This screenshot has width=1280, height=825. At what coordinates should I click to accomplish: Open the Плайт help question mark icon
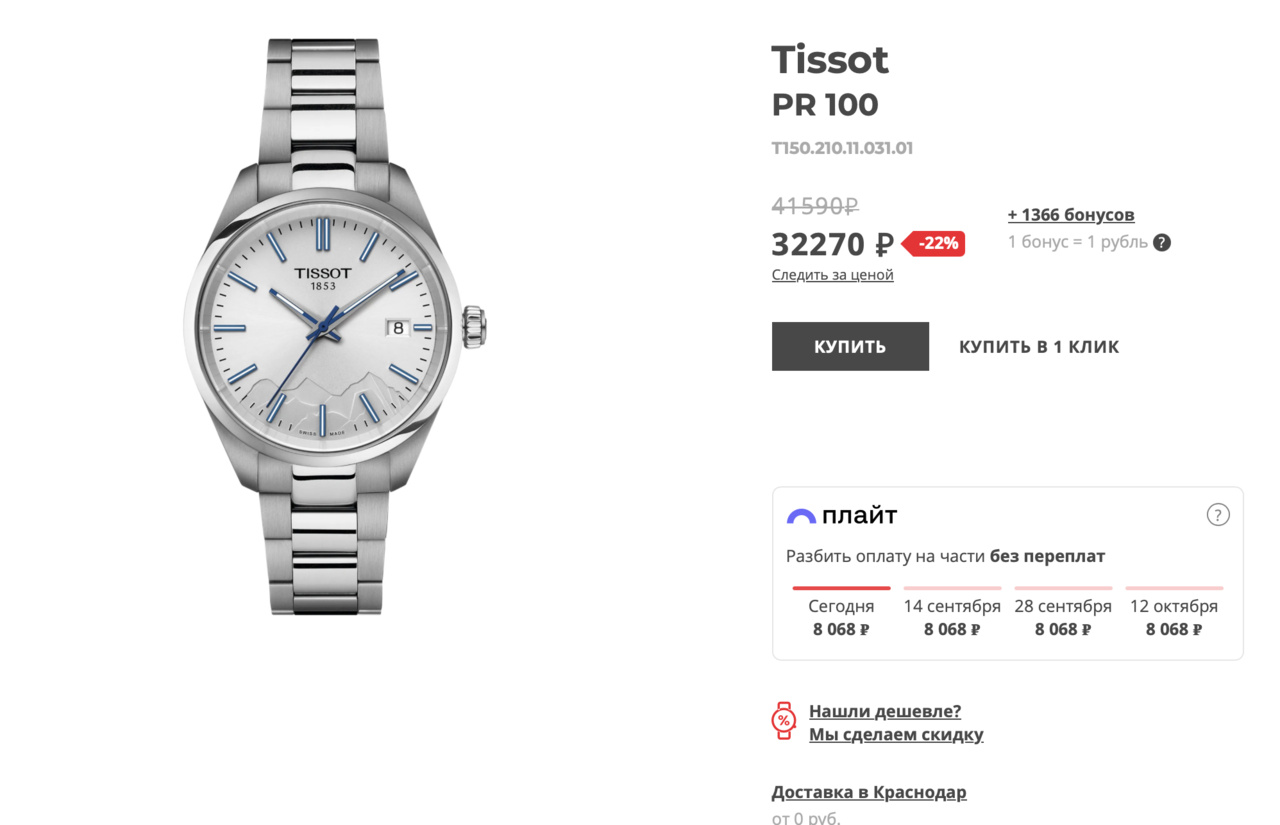1217,515
